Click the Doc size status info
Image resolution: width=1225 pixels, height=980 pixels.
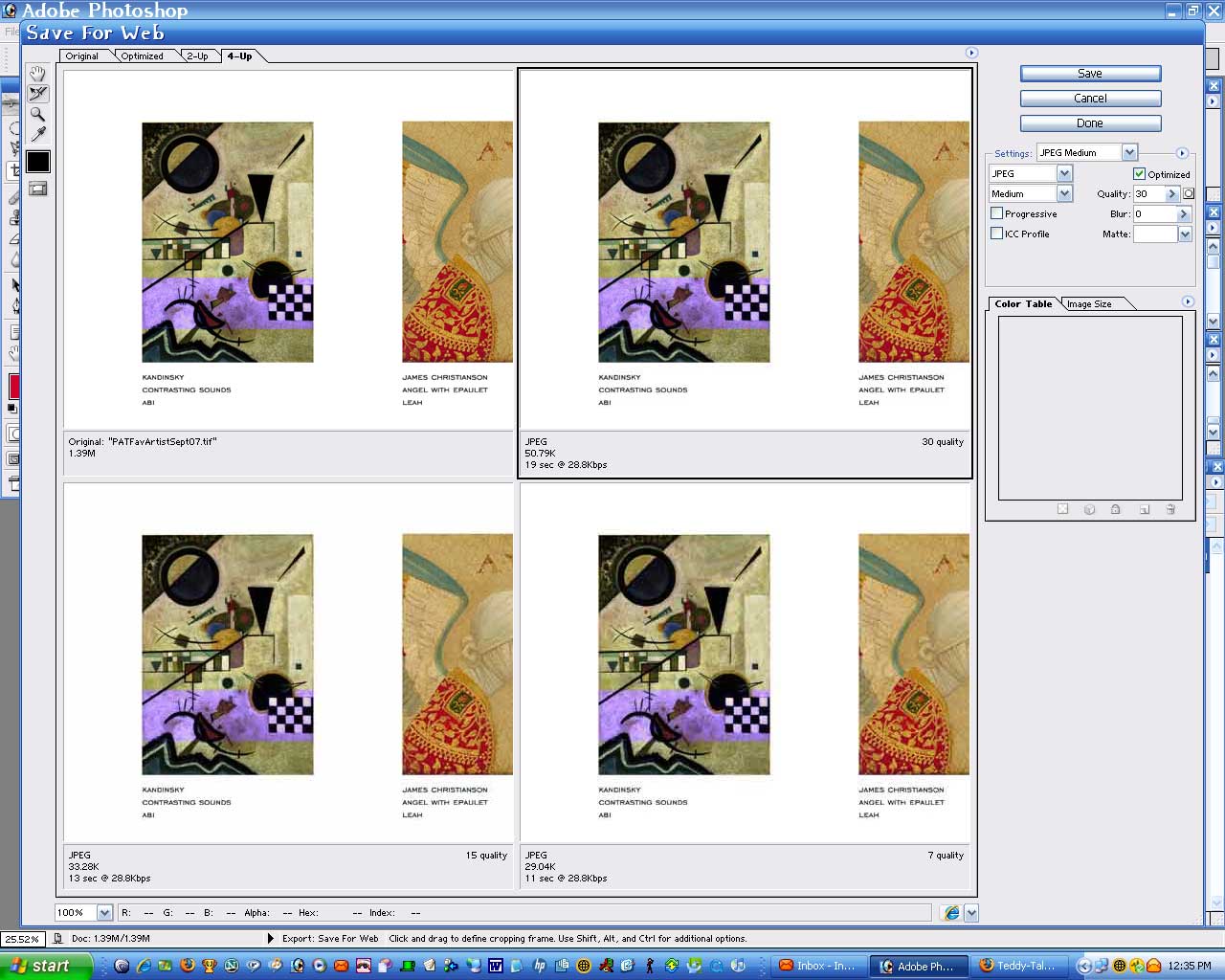pos(110,939)
